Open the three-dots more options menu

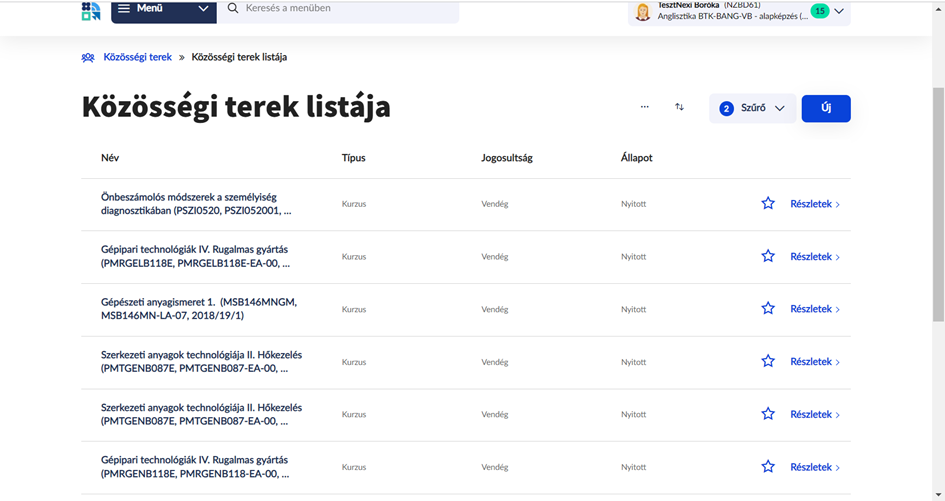tap(644, 107)
